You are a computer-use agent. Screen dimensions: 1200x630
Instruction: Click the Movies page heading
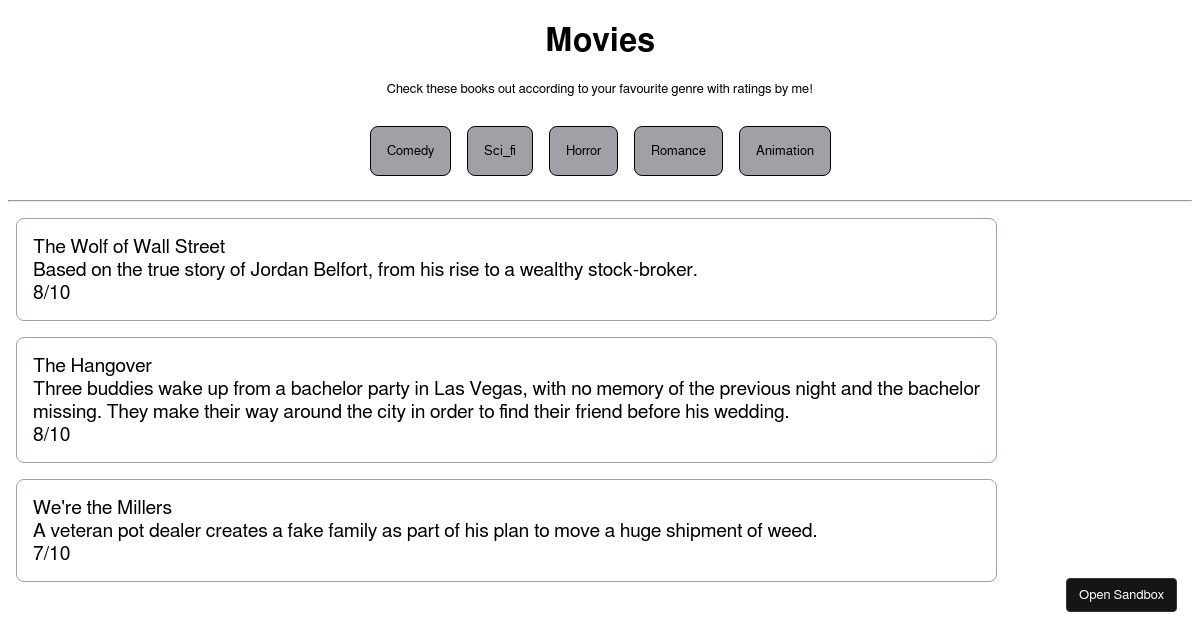[x=600, y=40]
